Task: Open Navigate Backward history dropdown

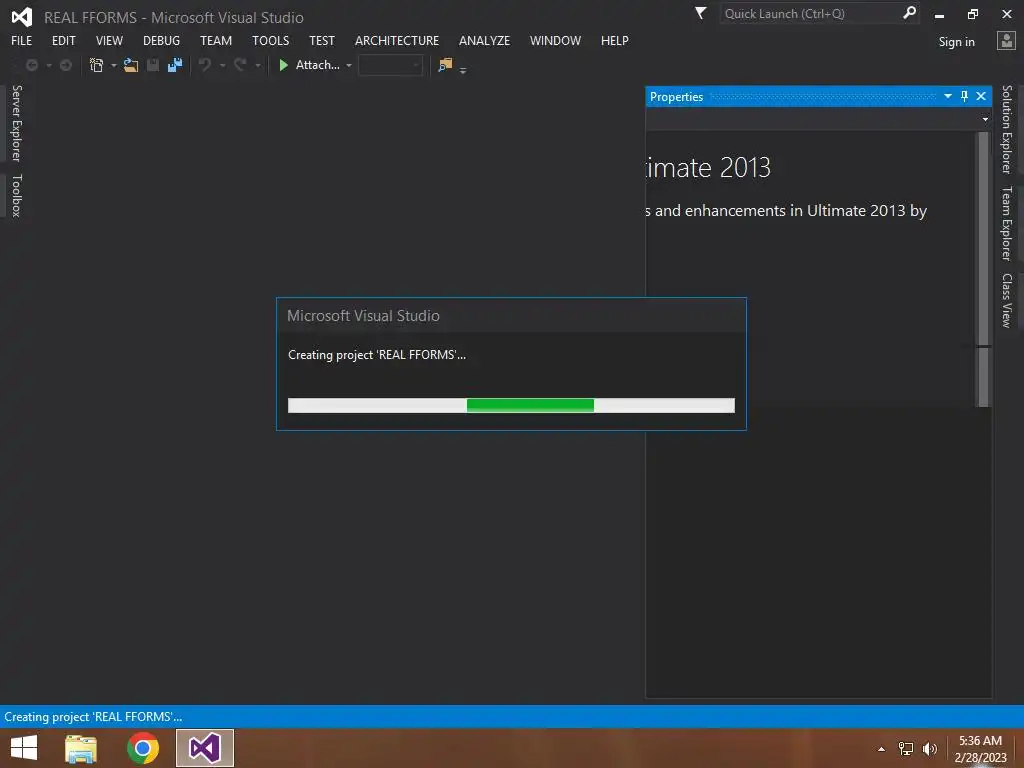Action: point(49,66)
